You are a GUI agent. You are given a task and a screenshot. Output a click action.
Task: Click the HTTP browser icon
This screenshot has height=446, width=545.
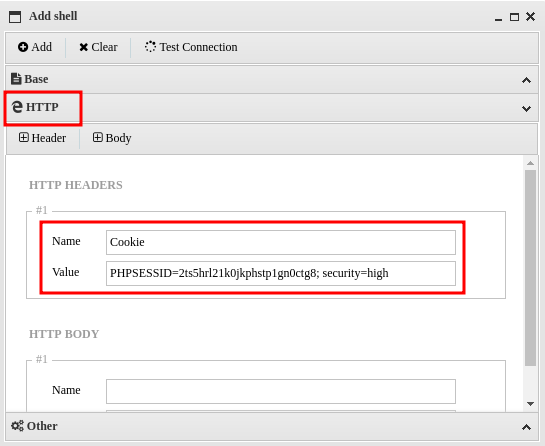pos(17,107)
